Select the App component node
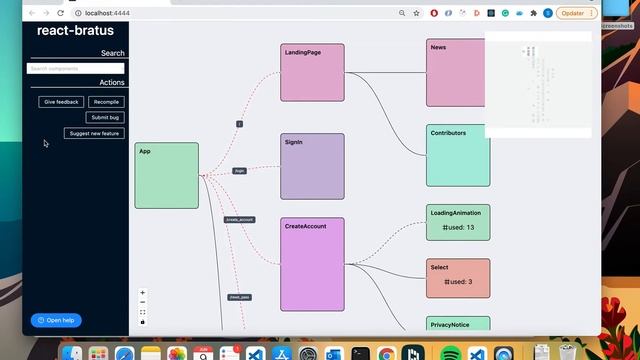The image size is (640, 360). coord(167,176)
